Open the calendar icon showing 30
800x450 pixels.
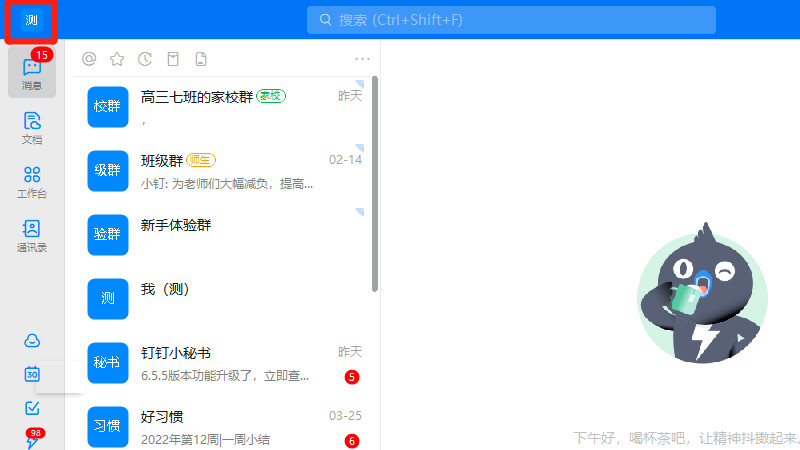pyautogui.click(x=32, y=374)
